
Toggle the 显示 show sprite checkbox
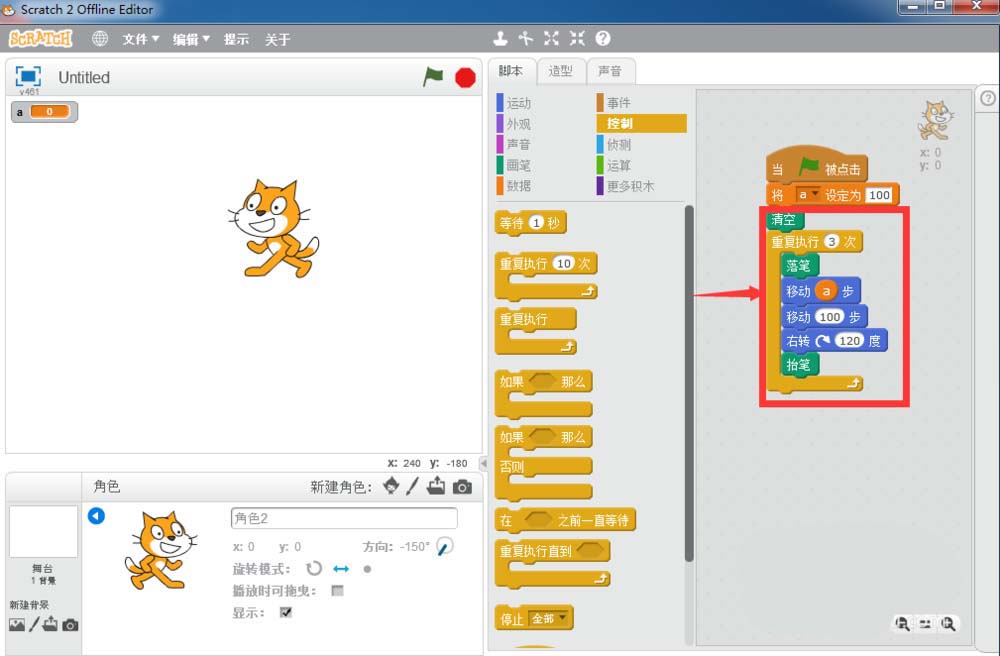(286, 612)
